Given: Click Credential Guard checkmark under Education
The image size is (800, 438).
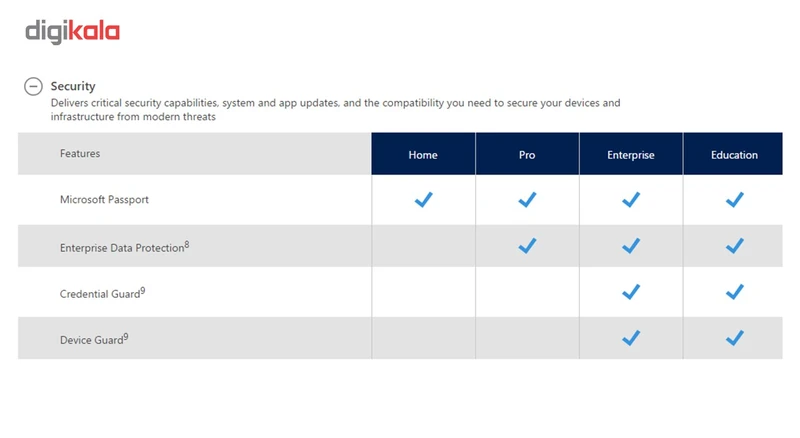Looking at the screenshot, I should [735, 292].
